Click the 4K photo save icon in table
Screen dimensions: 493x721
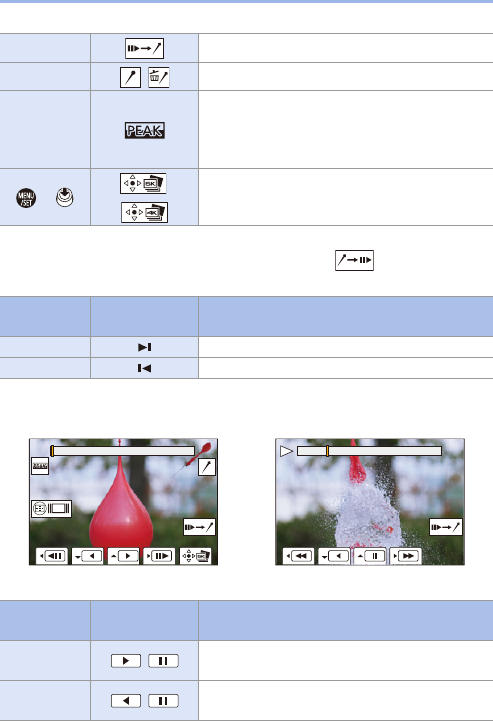click(x=144, y=212)
